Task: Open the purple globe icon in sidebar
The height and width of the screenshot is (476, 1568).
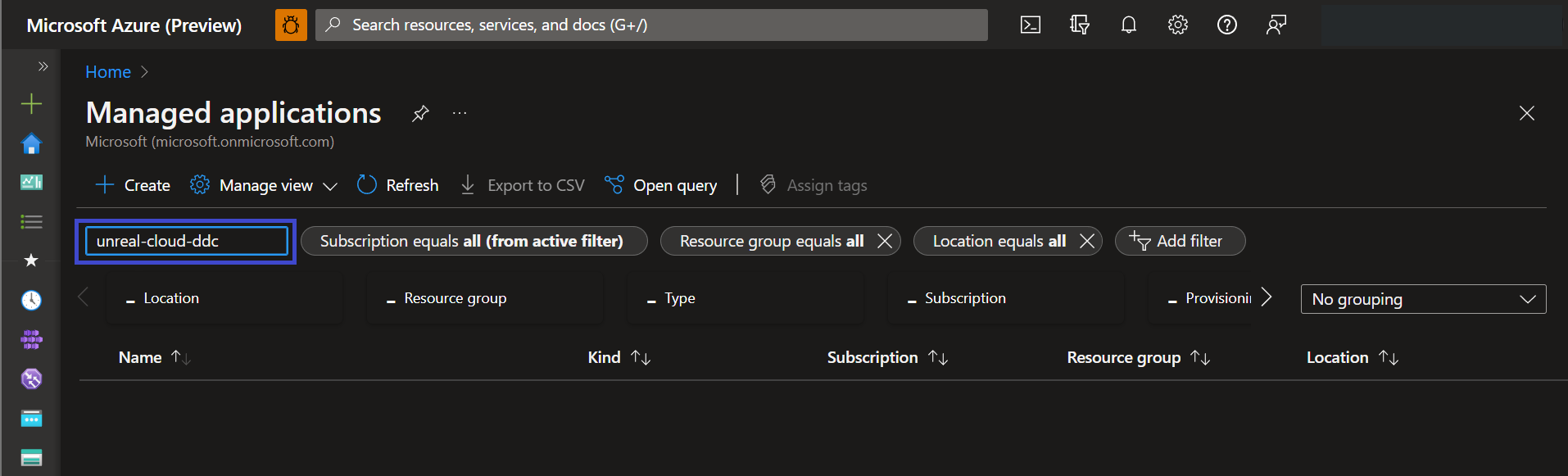Action: [31, 379]
